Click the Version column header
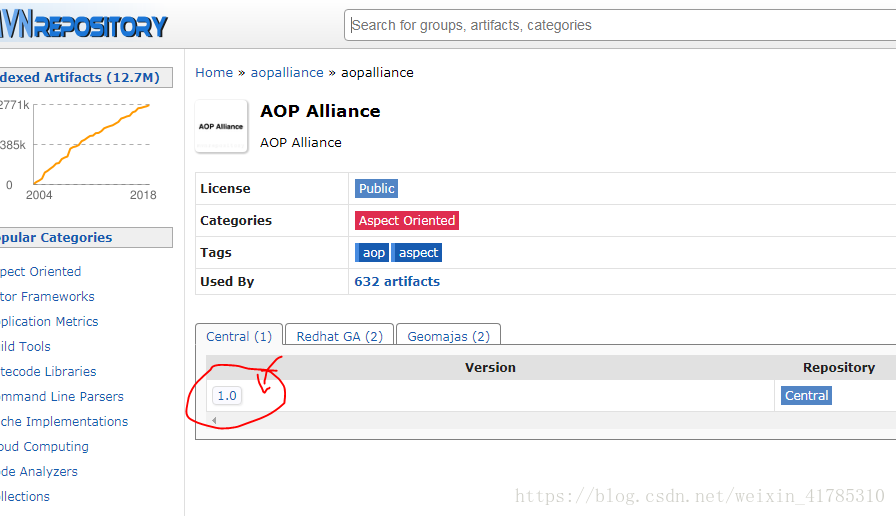The image size is (896, 516). [490, 367]
